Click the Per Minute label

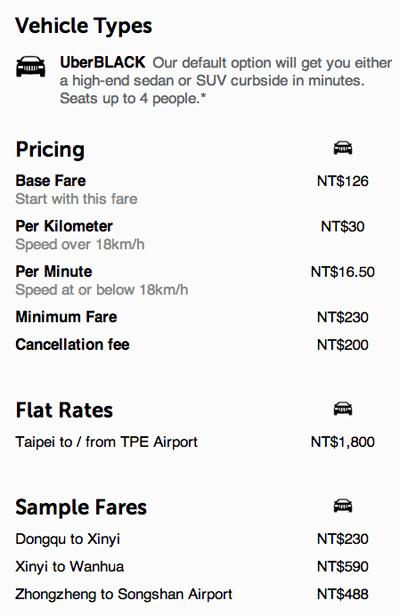pos(54,271)
